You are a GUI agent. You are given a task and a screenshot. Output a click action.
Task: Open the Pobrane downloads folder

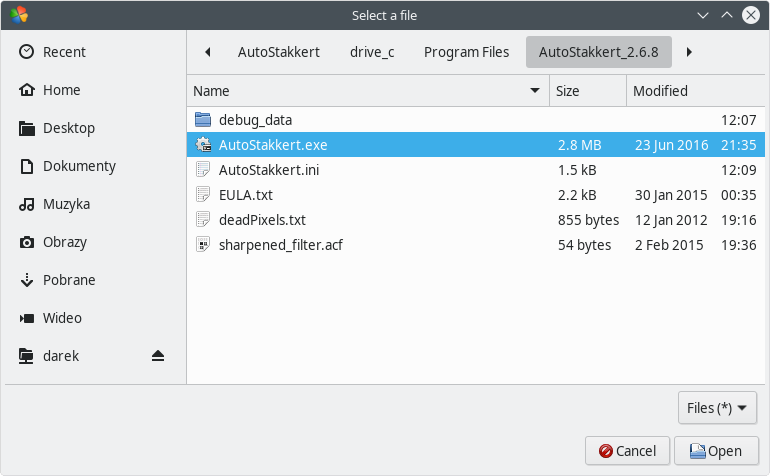coord(93,280)
